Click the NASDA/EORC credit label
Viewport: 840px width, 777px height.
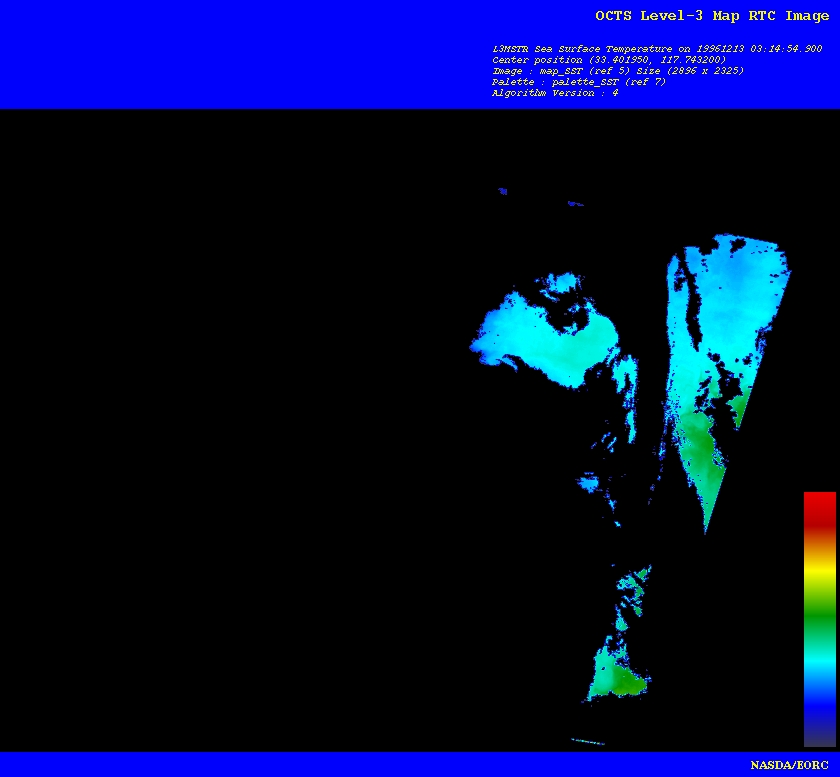[x=789, y=765]
